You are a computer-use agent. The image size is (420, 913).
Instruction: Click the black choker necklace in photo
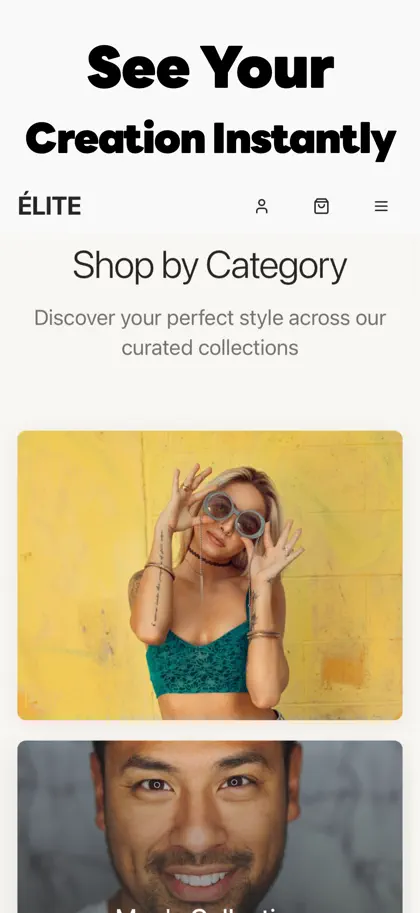pyautogui.click(x=206, y=557)
